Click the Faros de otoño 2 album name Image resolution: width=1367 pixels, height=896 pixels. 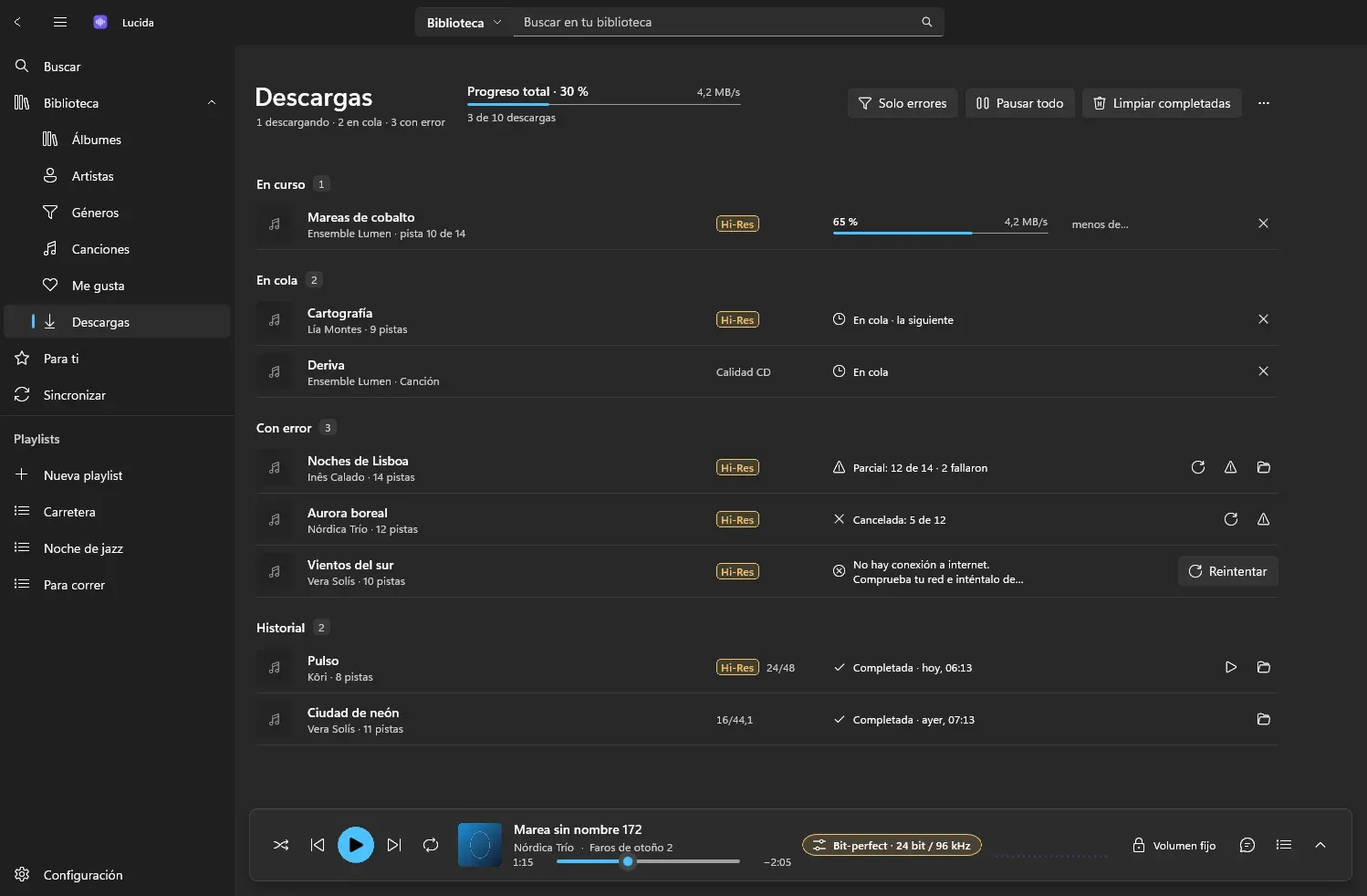click(x=631, y=848)
